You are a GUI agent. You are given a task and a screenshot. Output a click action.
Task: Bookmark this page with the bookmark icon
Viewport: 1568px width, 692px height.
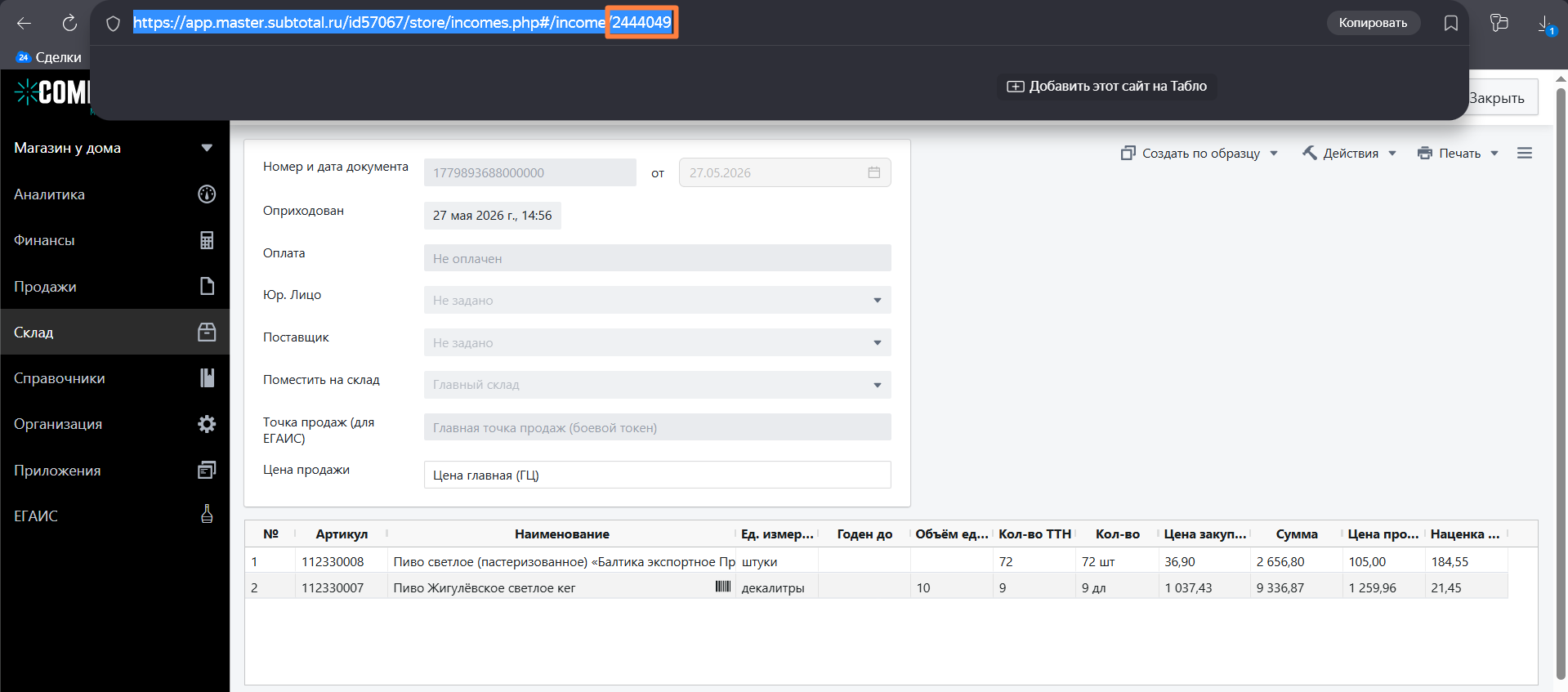[x=1450, y=23]
